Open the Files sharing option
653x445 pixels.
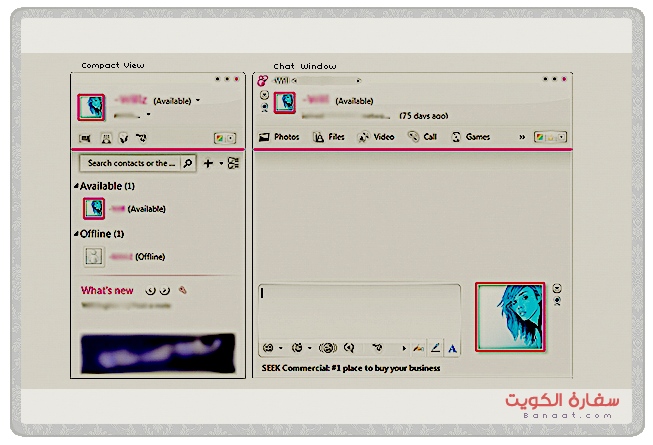(x=329, y=137)
